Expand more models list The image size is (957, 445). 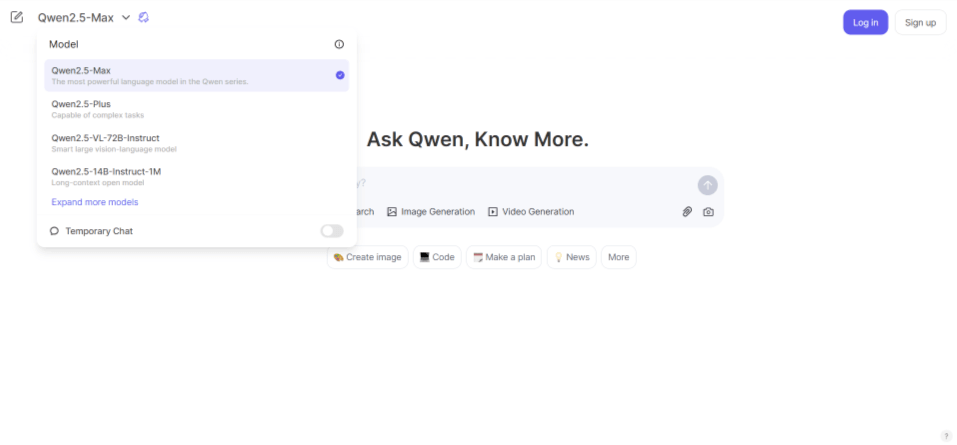pyautogui.click(x=95, y=202)
